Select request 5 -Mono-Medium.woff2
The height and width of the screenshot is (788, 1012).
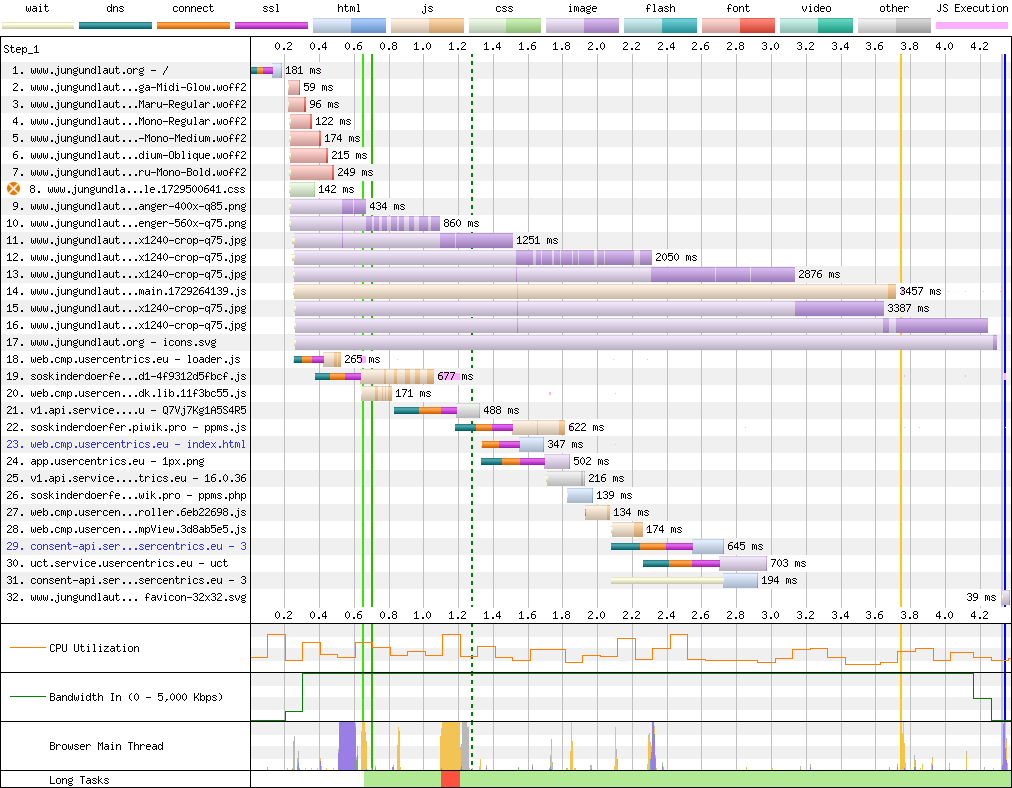[x=129, y=138]
